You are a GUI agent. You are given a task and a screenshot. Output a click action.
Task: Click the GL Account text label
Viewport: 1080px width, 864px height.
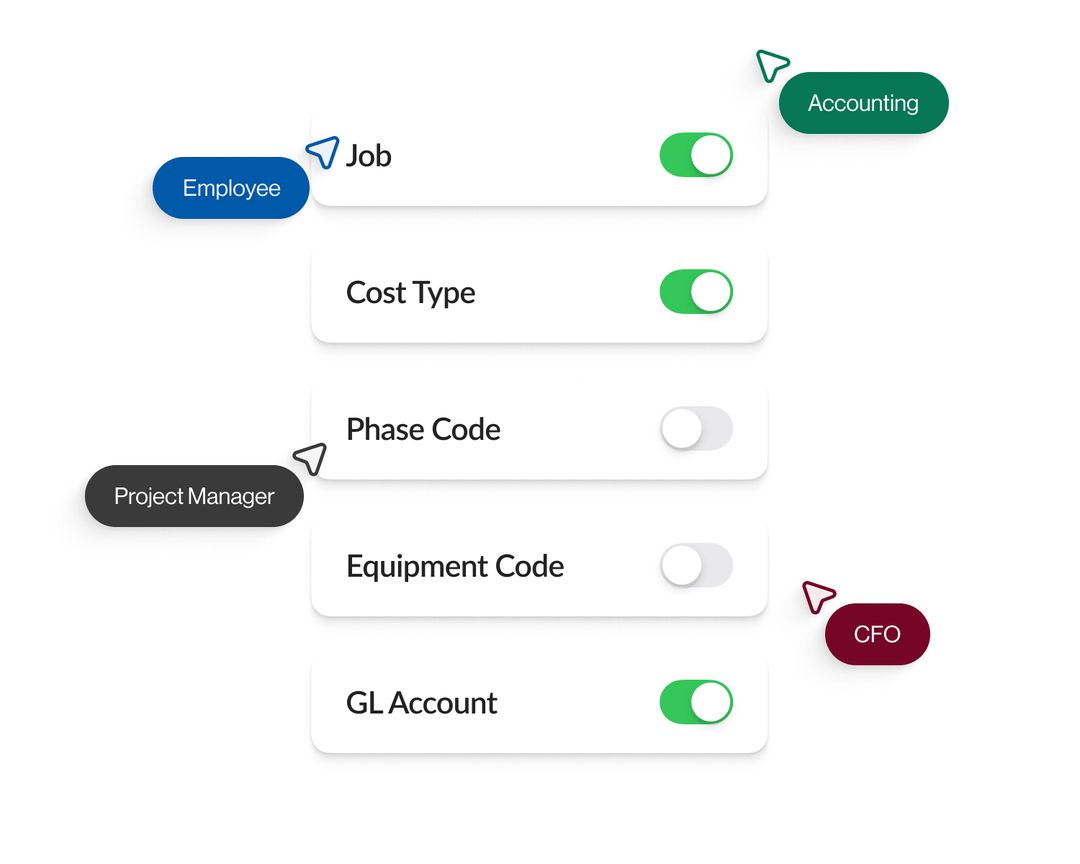421,702
